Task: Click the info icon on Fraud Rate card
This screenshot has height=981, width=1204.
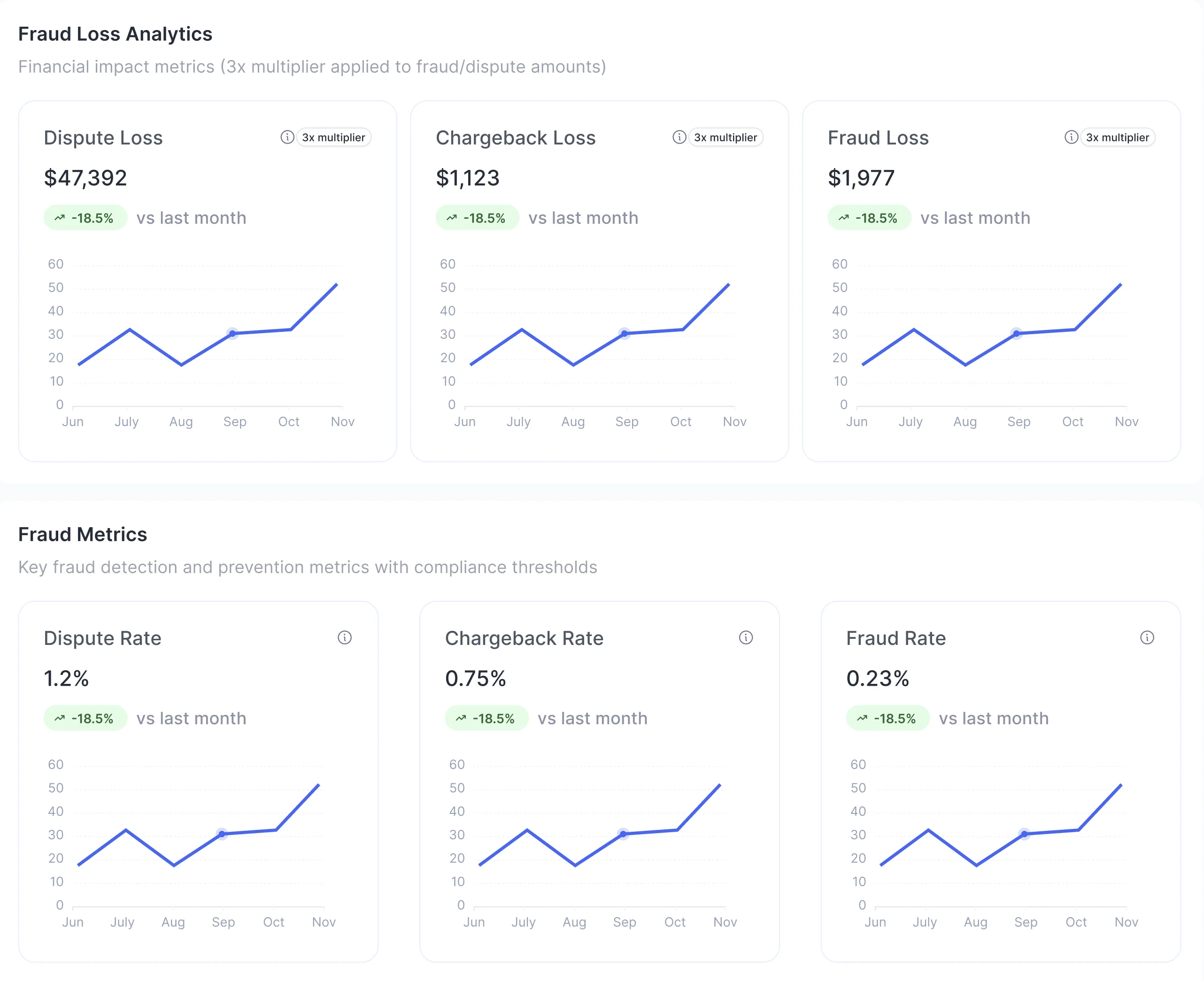Action: click(1148, 637)
